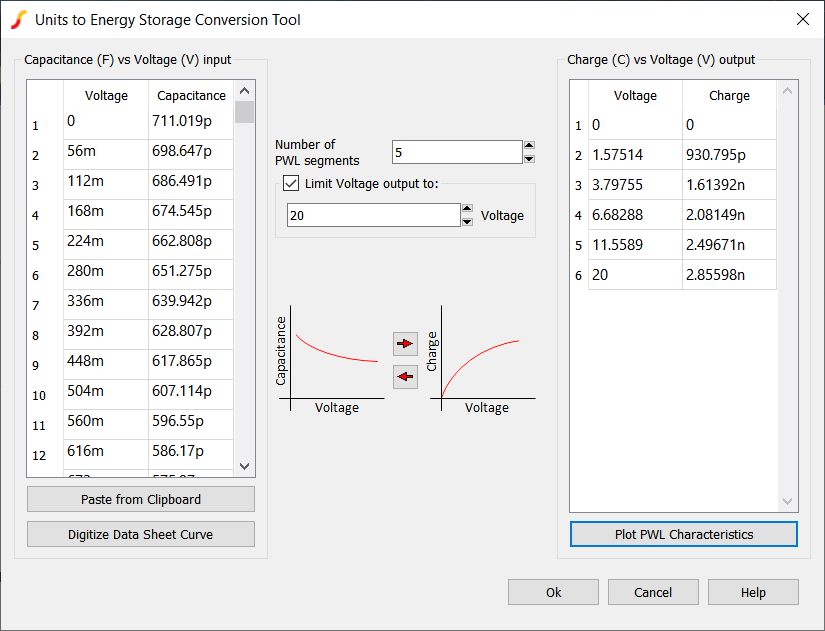Click the Plot PWL Characteristics button
The width and height of the screenshot is (825, 631).
(683, 534)
